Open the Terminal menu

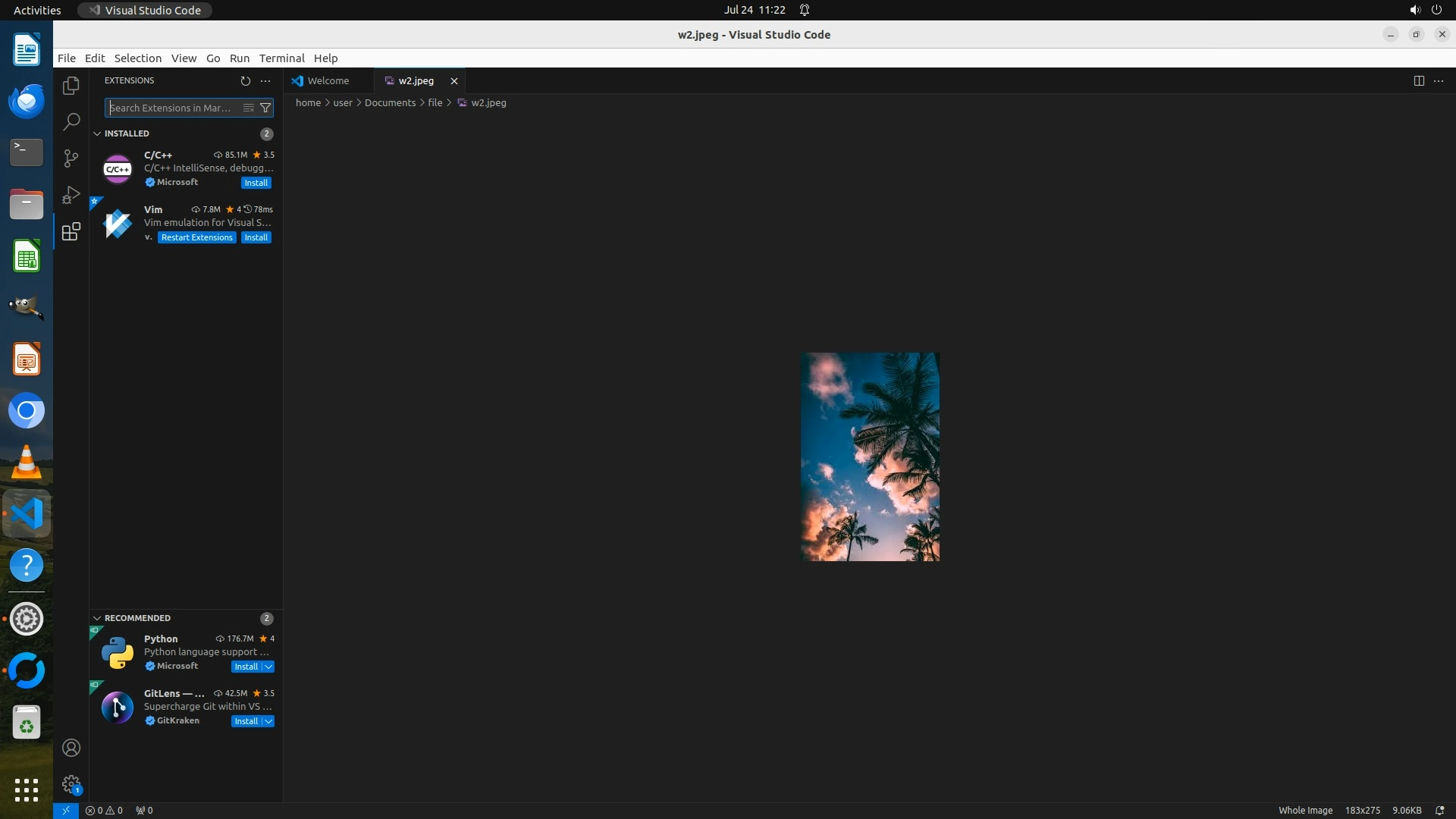281,58
